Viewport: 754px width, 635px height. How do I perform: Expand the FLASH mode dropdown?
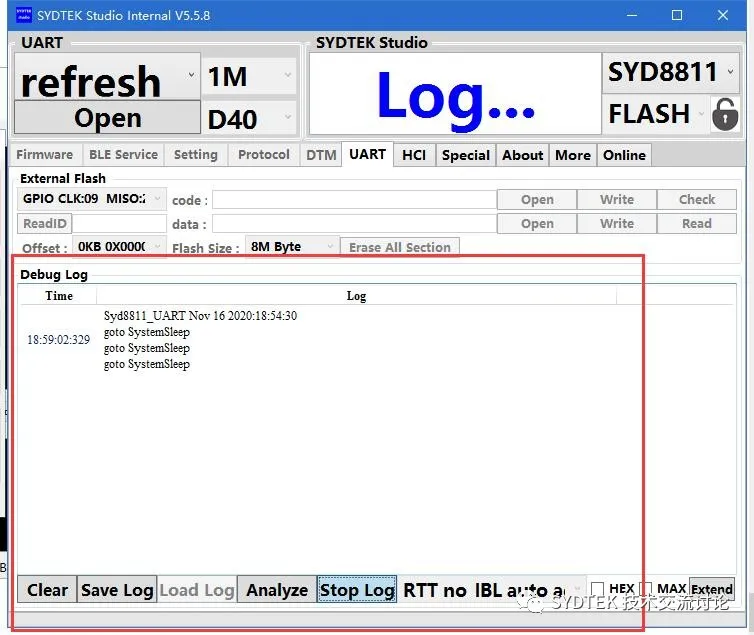pos(656,114)
